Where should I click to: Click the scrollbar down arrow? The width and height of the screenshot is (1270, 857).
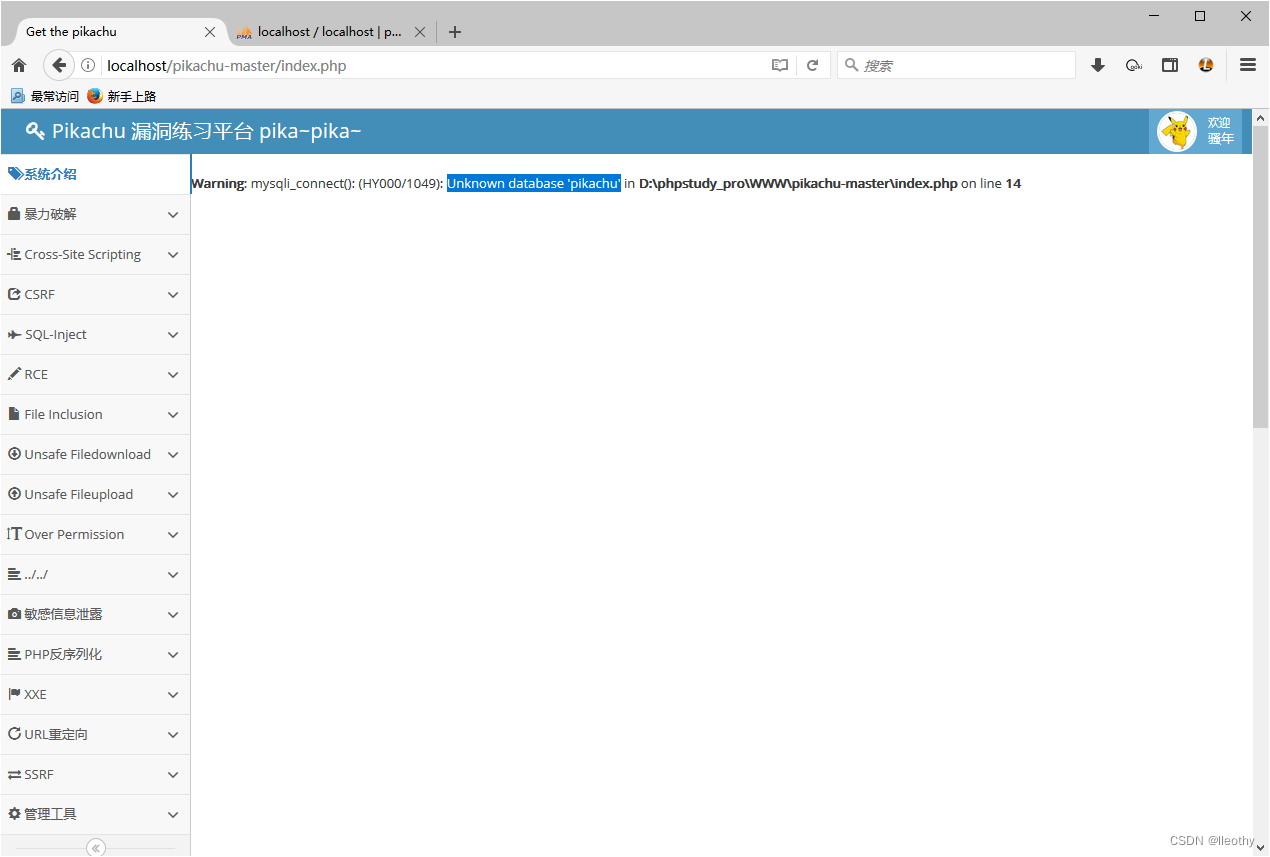(x=1261, y=848)
